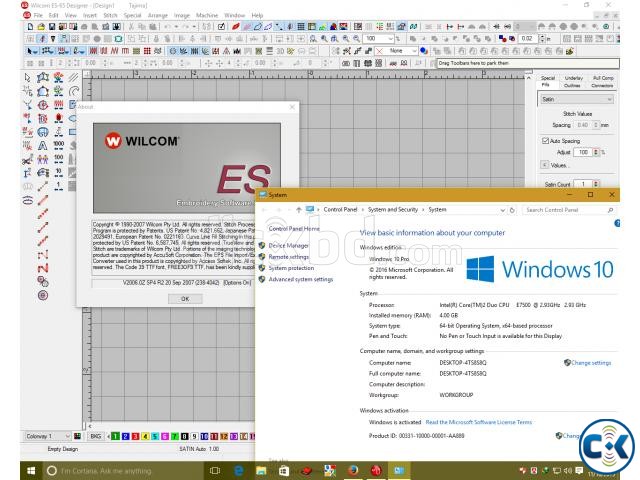The width and height of the screenshot is (640, 480).
Task: Click the 1 stitch travel icon
Action: pos(58,187)
